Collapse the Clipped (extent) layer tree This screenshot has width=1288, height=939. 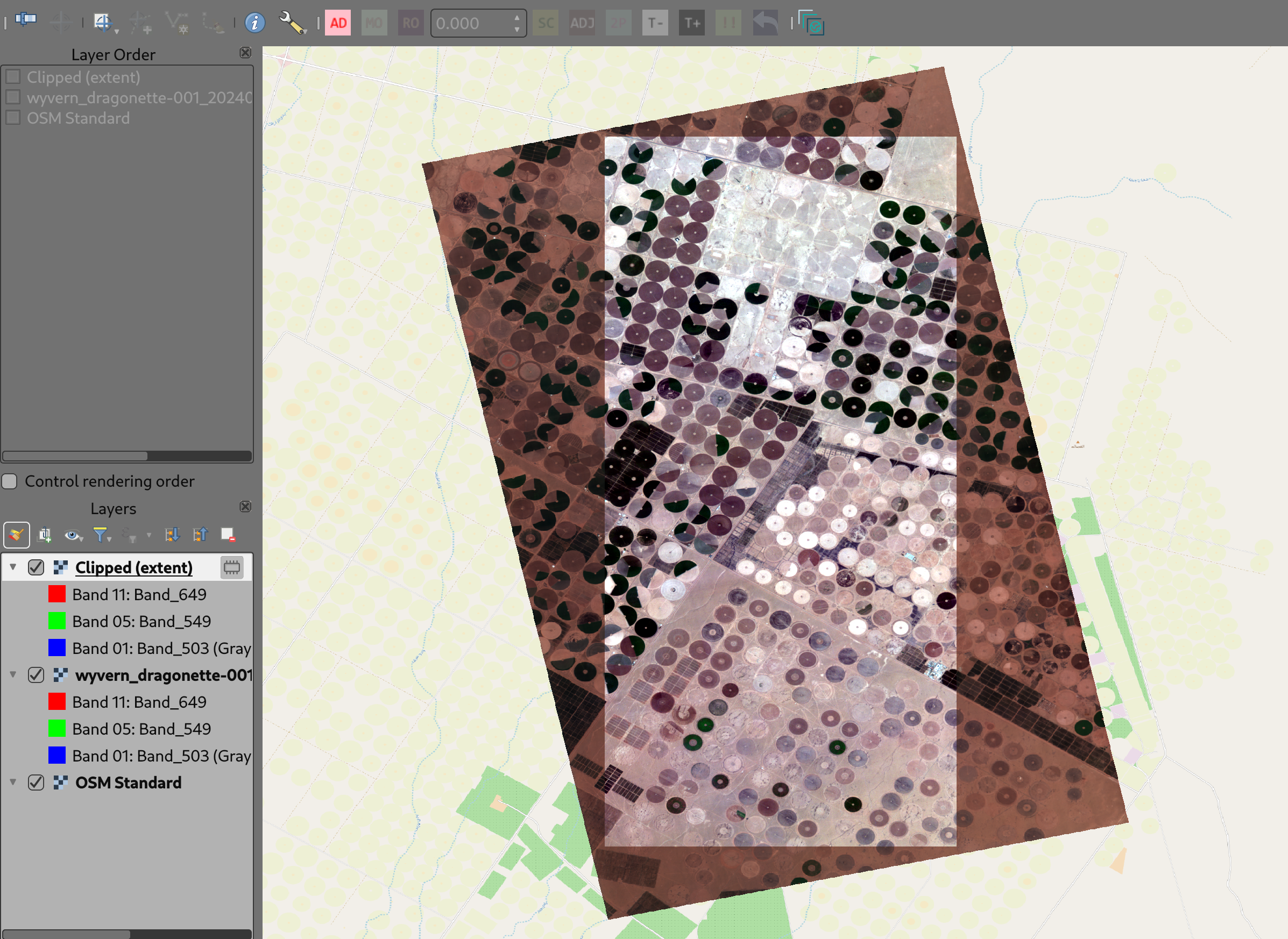coord(13,567)
